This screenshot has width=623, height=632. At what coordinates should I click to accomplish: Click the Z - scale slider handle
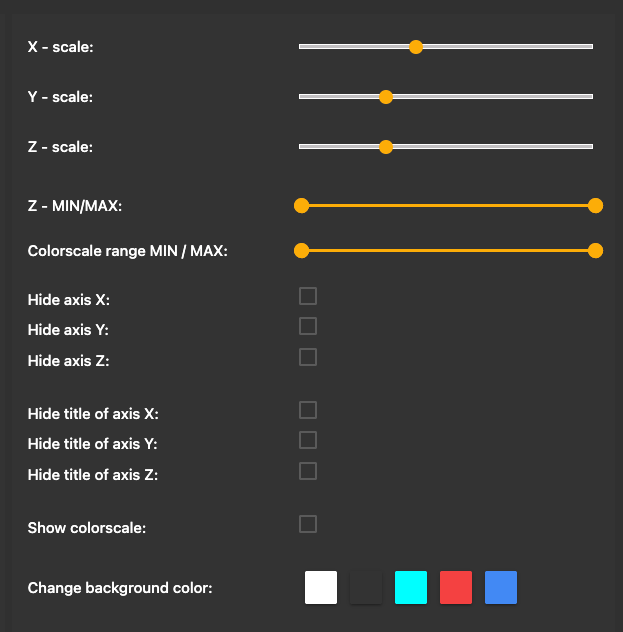point(386,147)
